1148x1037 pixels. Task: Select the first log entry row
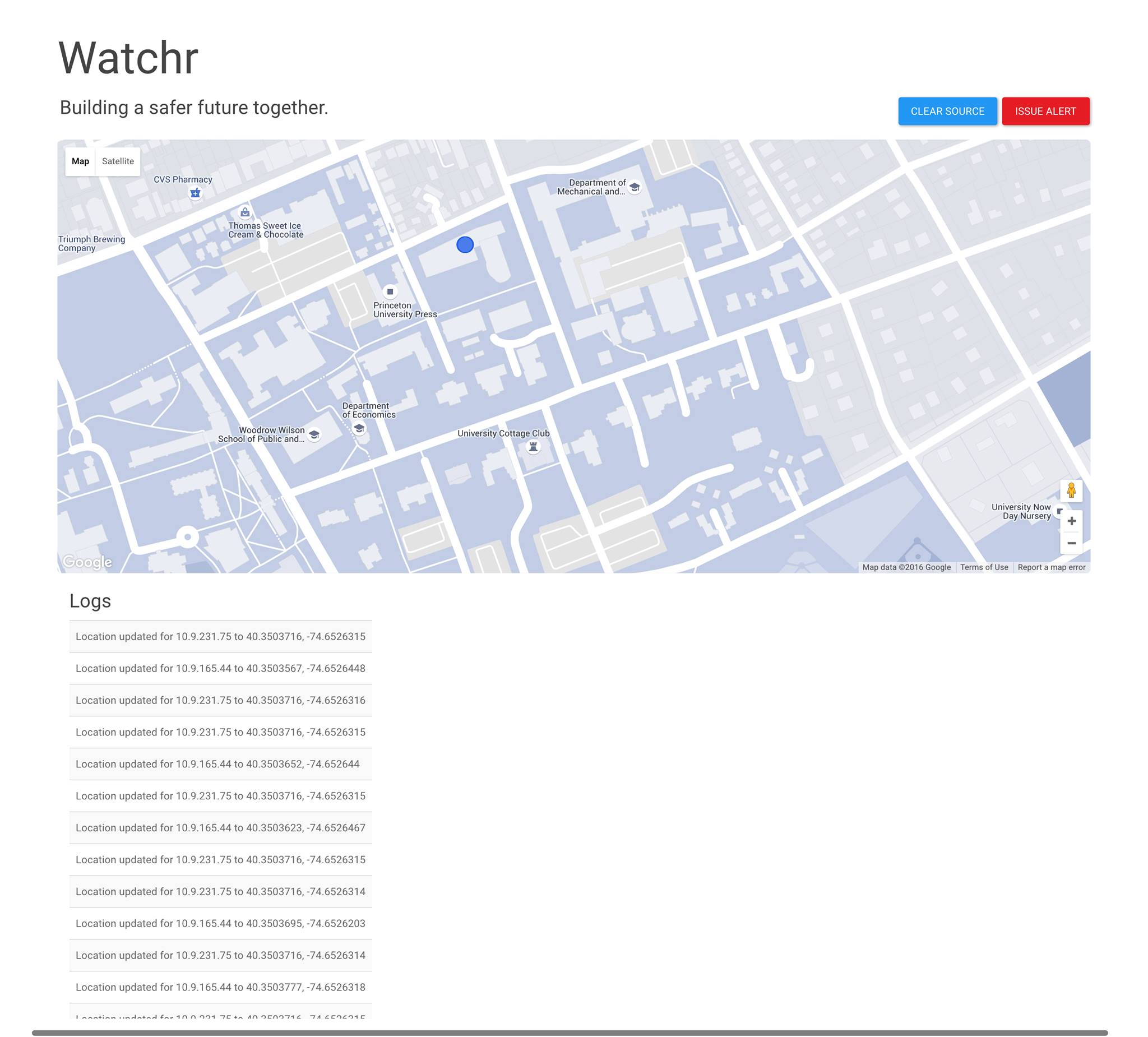pyautogui.click(x=220, y=637)
